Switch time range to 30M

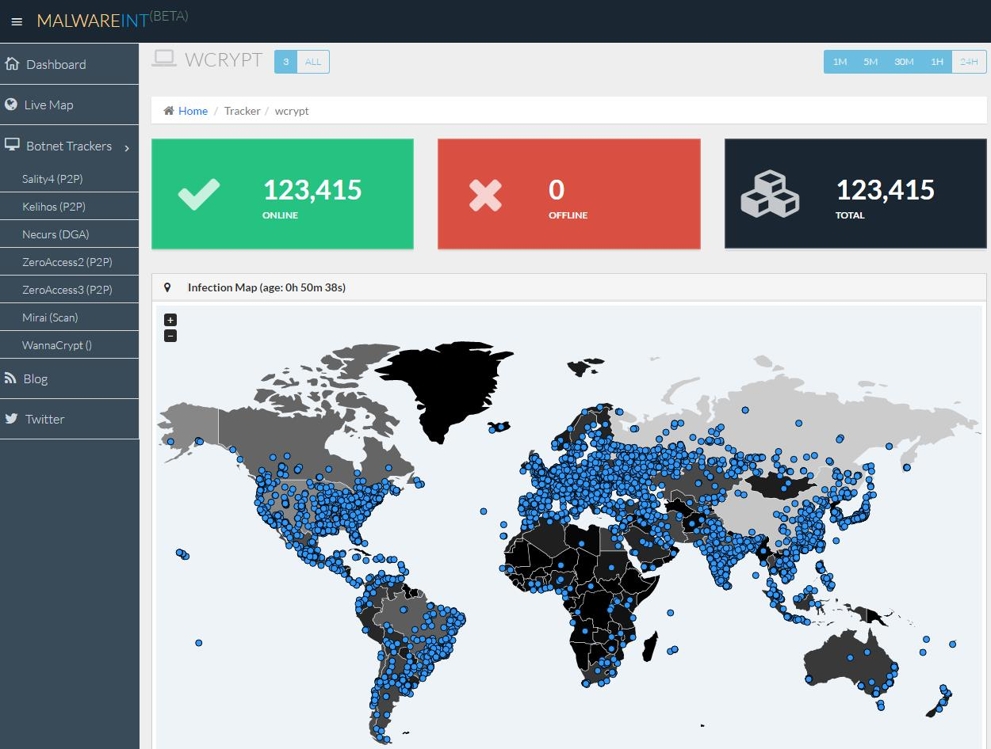click(904, 62)
